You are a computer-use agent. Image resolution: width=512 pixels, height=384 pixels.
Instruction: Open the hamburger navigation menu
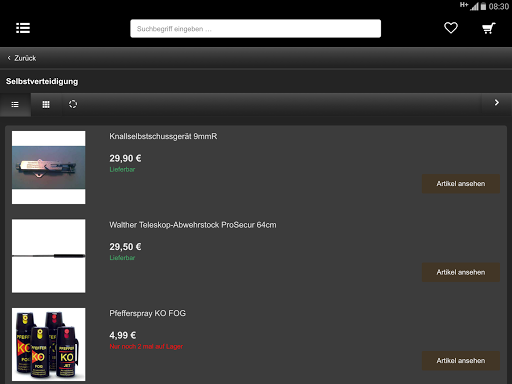tap(23, 28)
